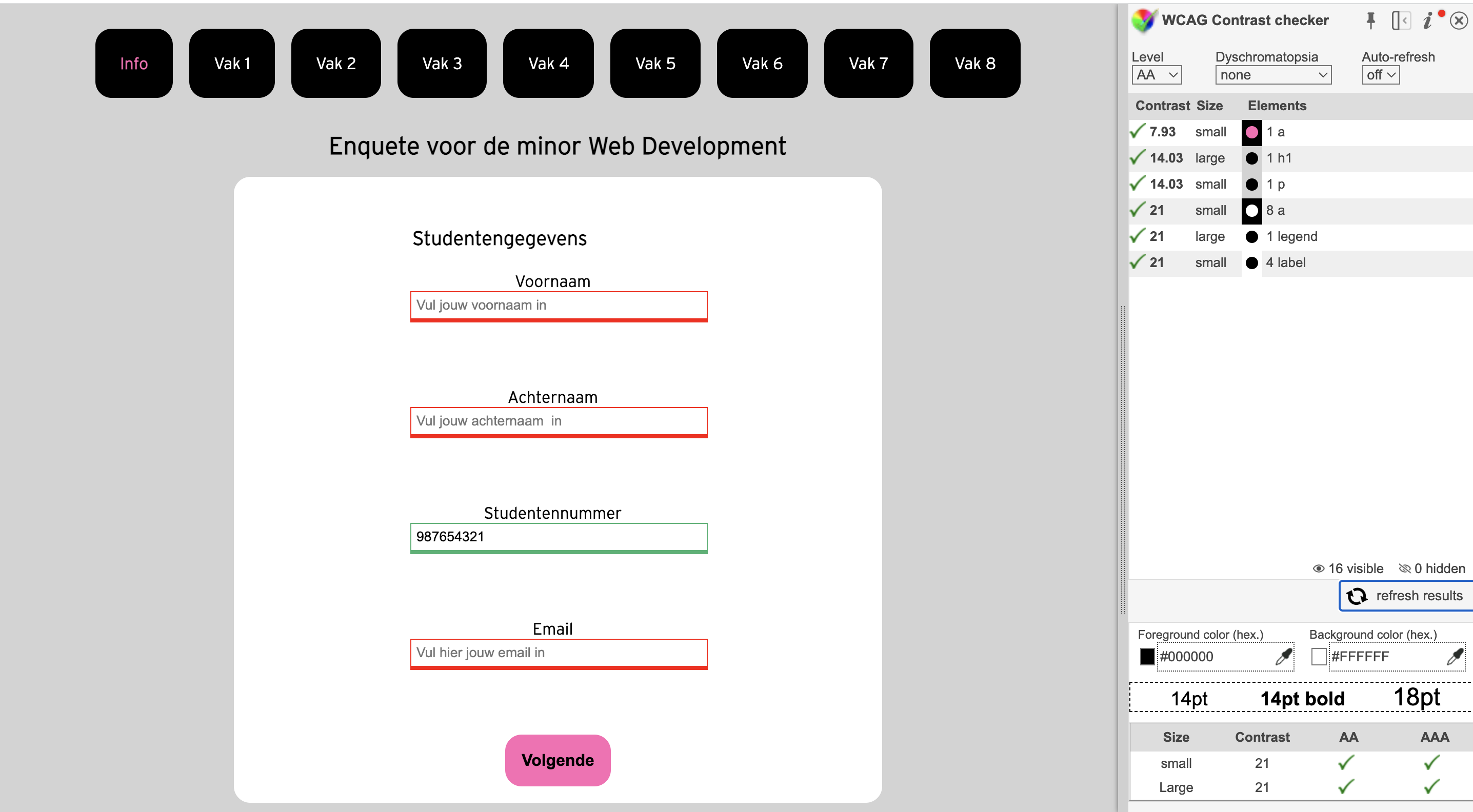Screen dimensions: 1473x812
Task: Pin the WCAG Contrast checker panel
Action: pyautogui.click(x=1370, y=20)
